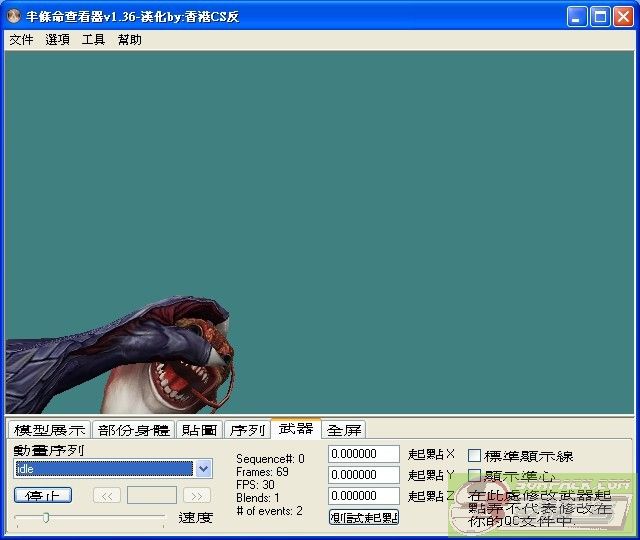Viewport: 640px width, 540px height.
Task: Click the 起點Z origin value field
Action: pyautogui.click(x=364, y=496)
